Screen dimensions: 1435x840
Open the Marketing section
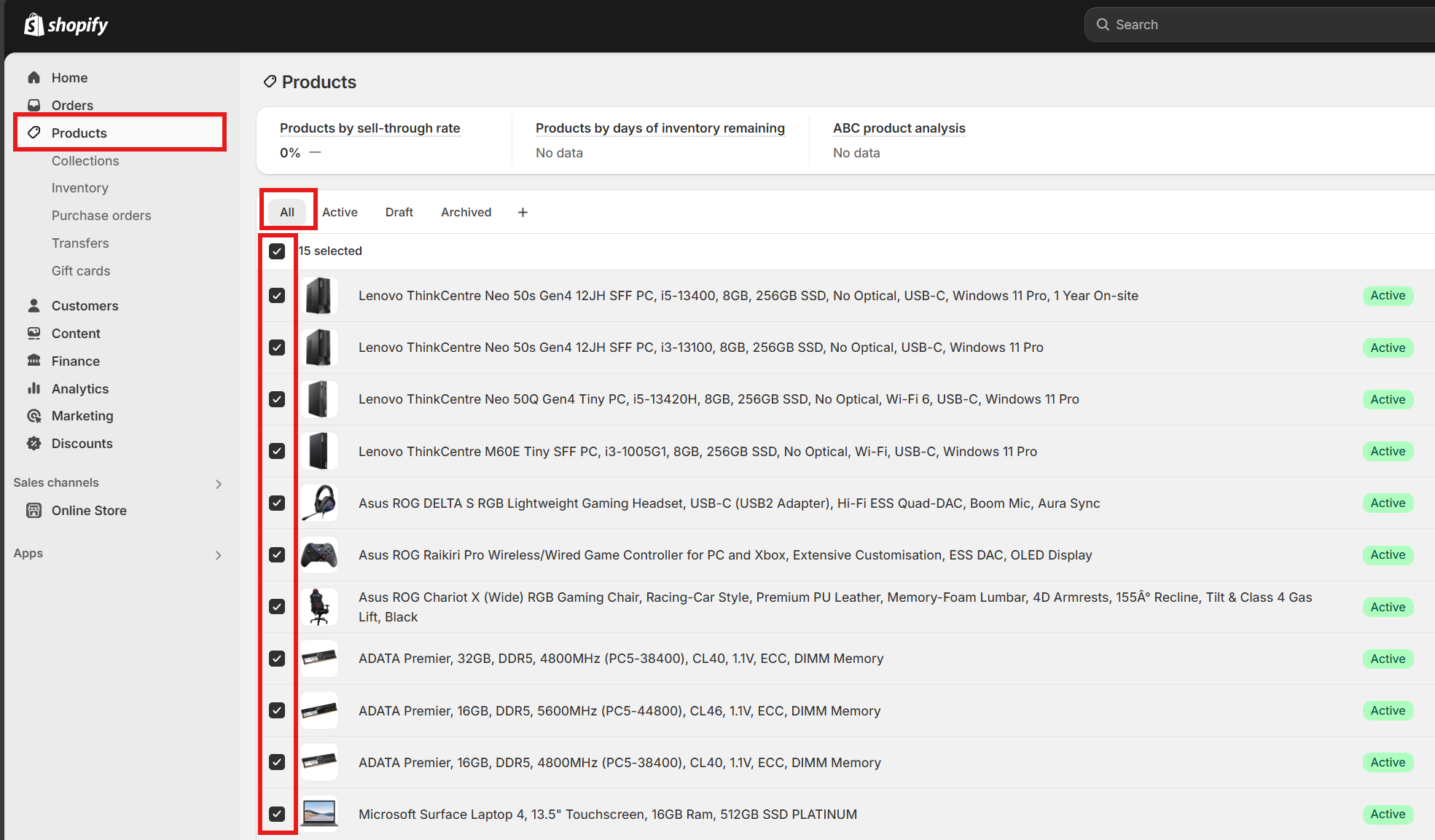(x=34, y=416)
